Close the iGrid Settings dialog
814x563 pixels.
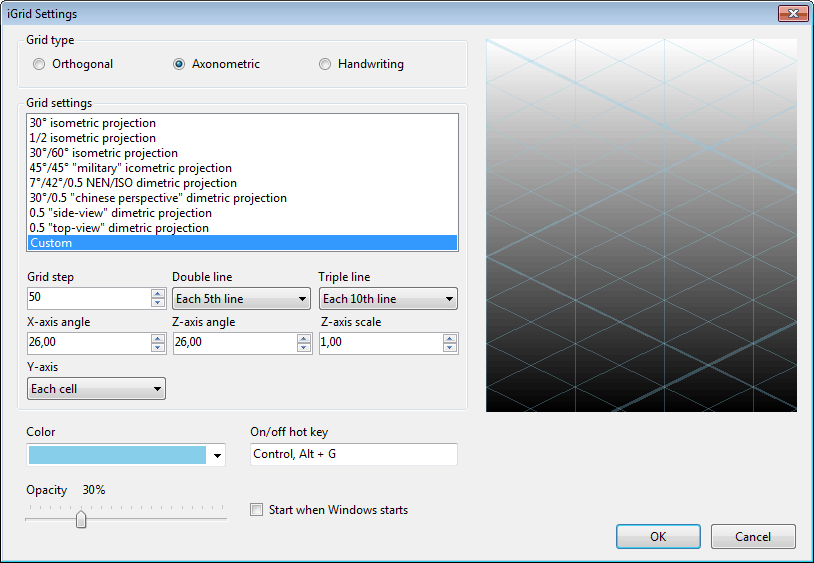[x=792, y=14]
